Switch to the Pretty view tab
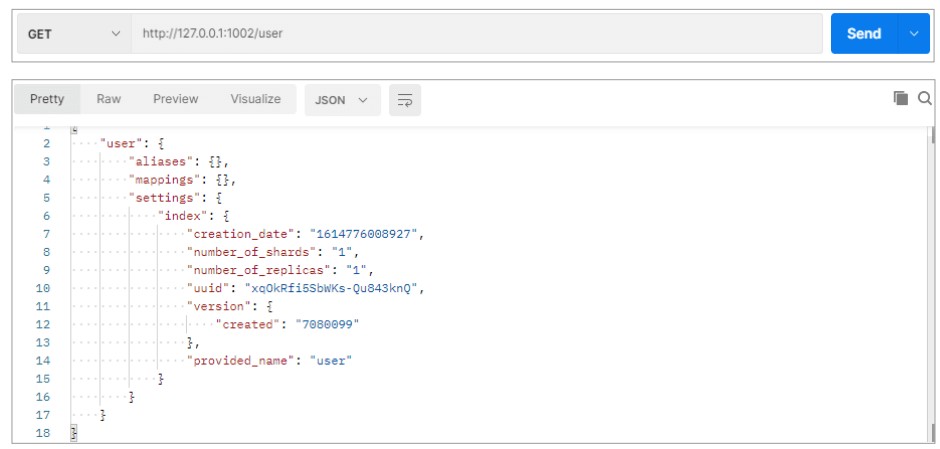The width and height of the screenshot is (940, 449). tap(47, 99)
